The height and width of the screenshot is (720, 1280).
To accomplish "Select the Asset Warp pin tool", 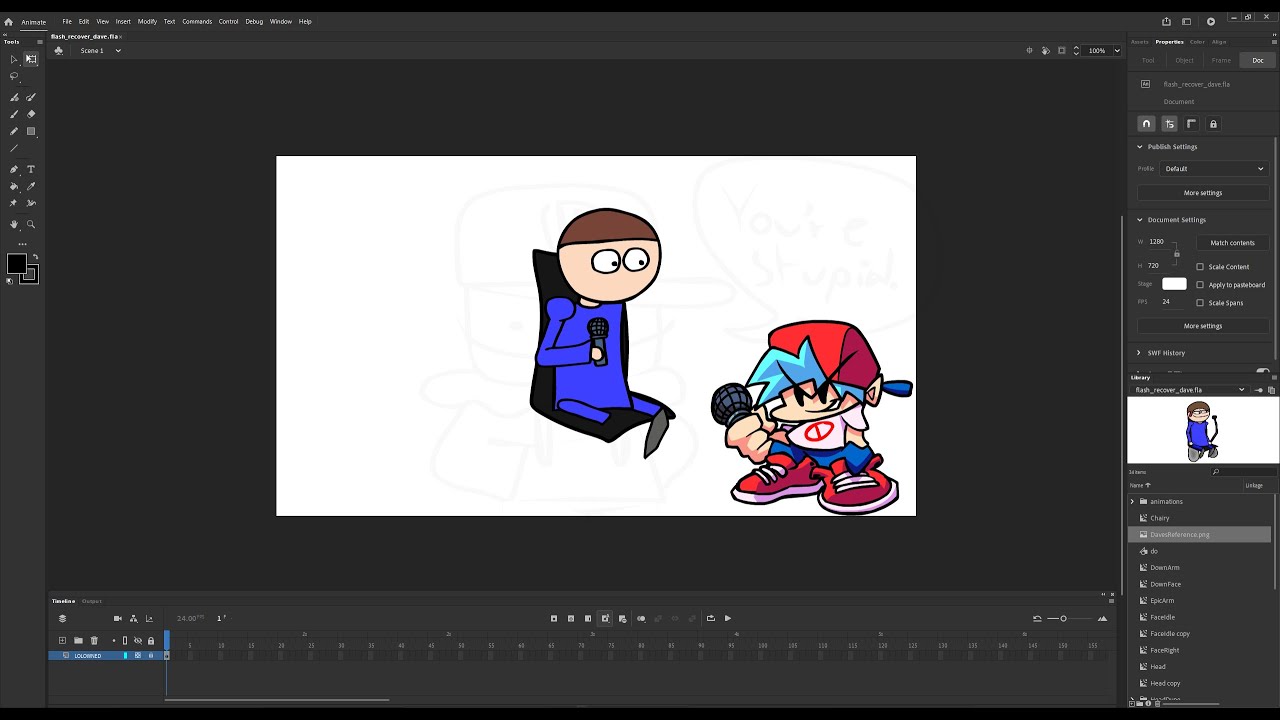I will (14, 203).
